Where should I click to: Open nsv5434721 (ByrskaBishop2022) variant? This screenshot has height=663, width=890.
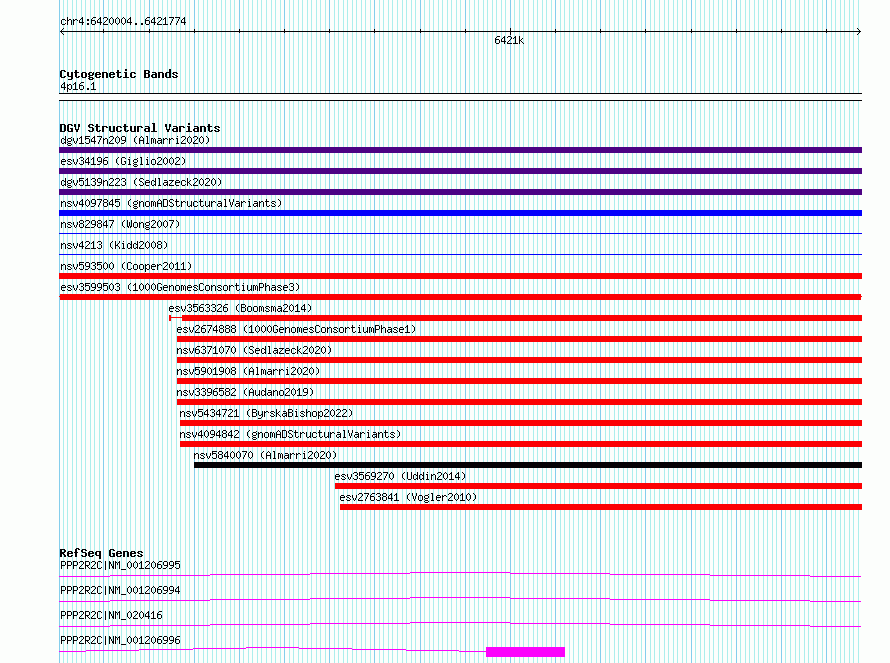(x=266, y=413)
